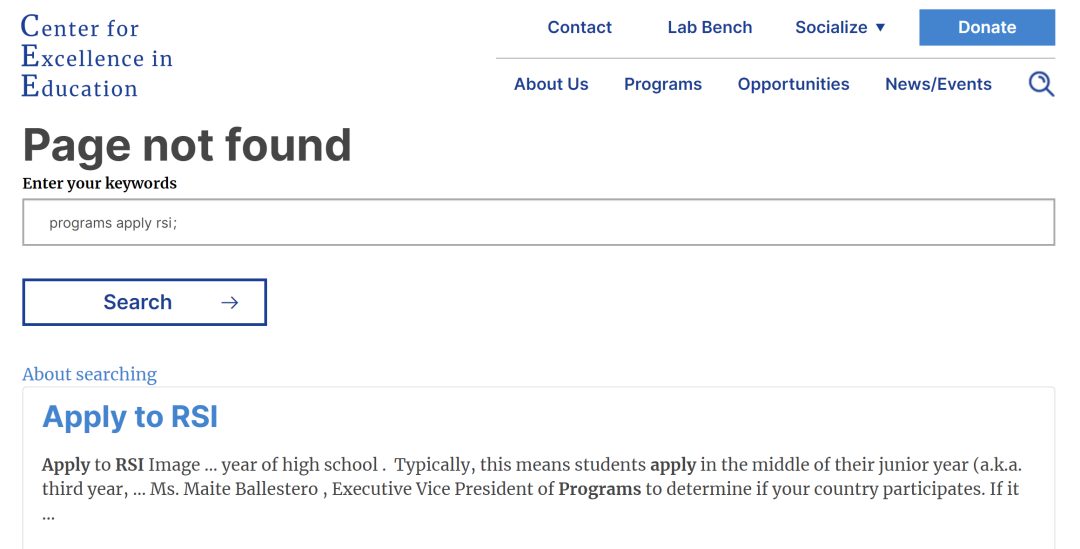Expand the Socialize dropdown arrow
The width and height of the screenshot is (1080, 549).
point(880,28)
